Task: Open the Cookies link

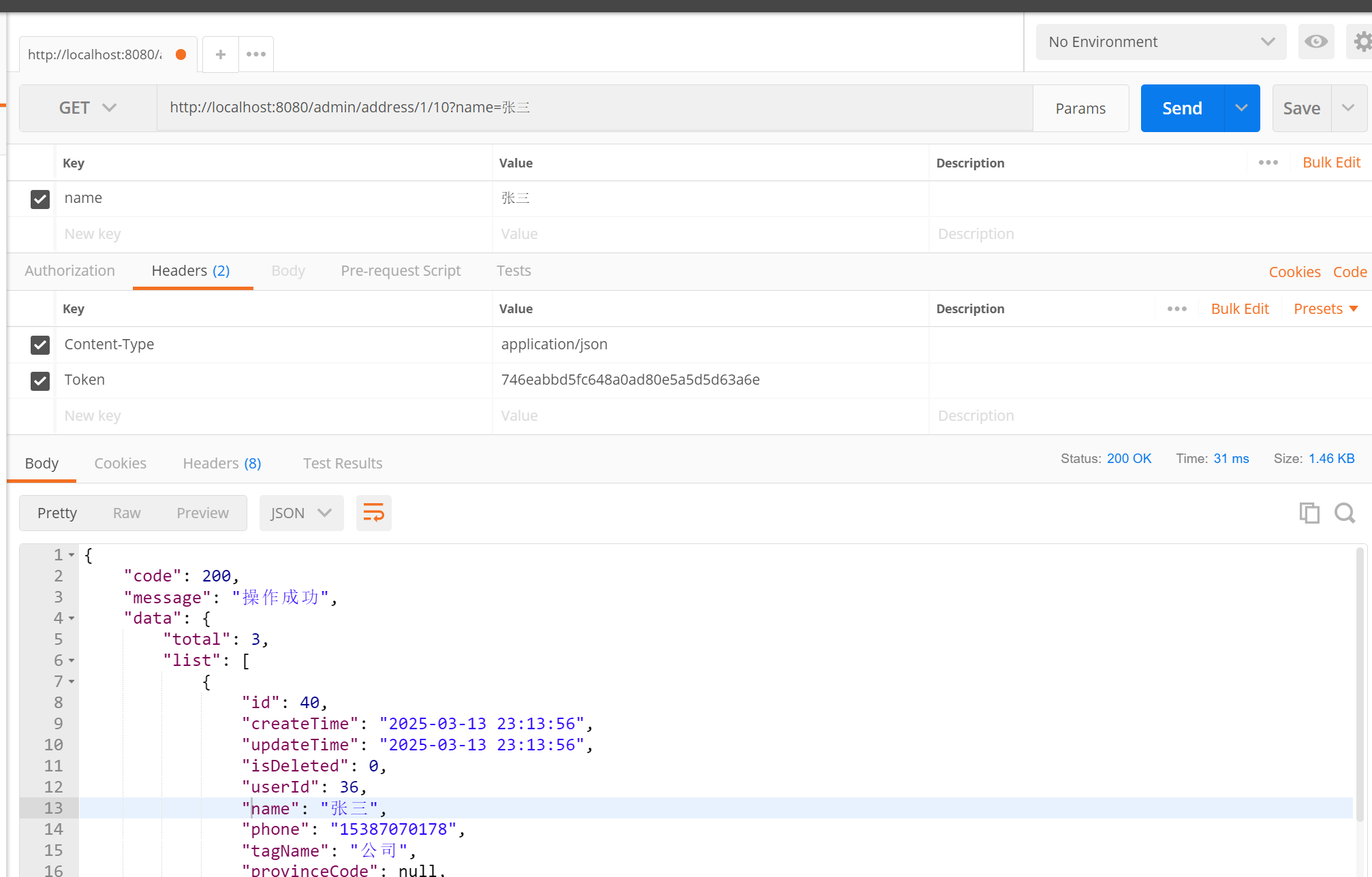Action: click(x=1294, y=272)
